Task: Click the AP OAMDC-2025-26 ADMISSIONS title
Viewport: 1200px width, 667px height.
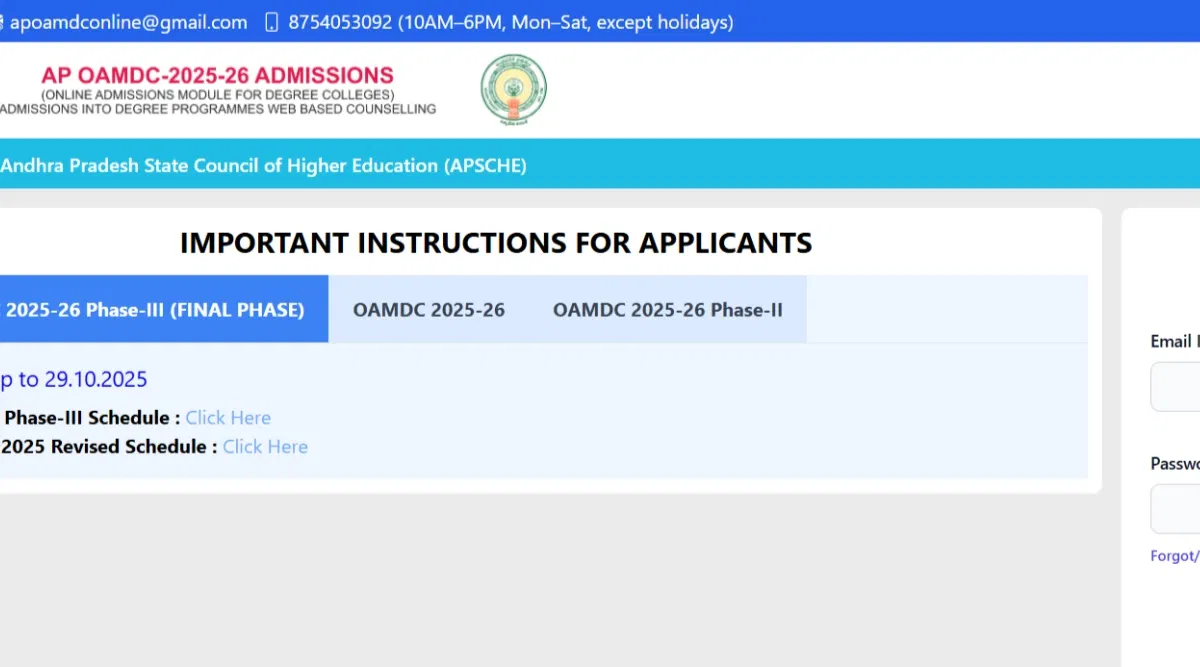Action: tap(217, 75)
